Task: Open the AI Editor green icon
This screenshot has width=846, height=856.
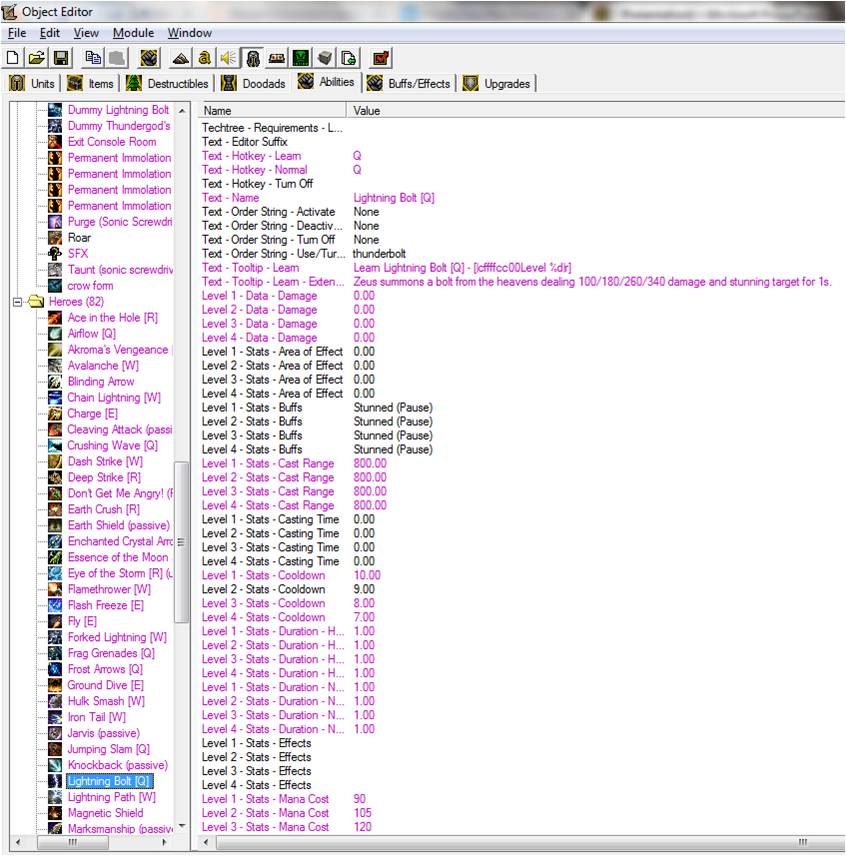Action: [x=301, y=58]
